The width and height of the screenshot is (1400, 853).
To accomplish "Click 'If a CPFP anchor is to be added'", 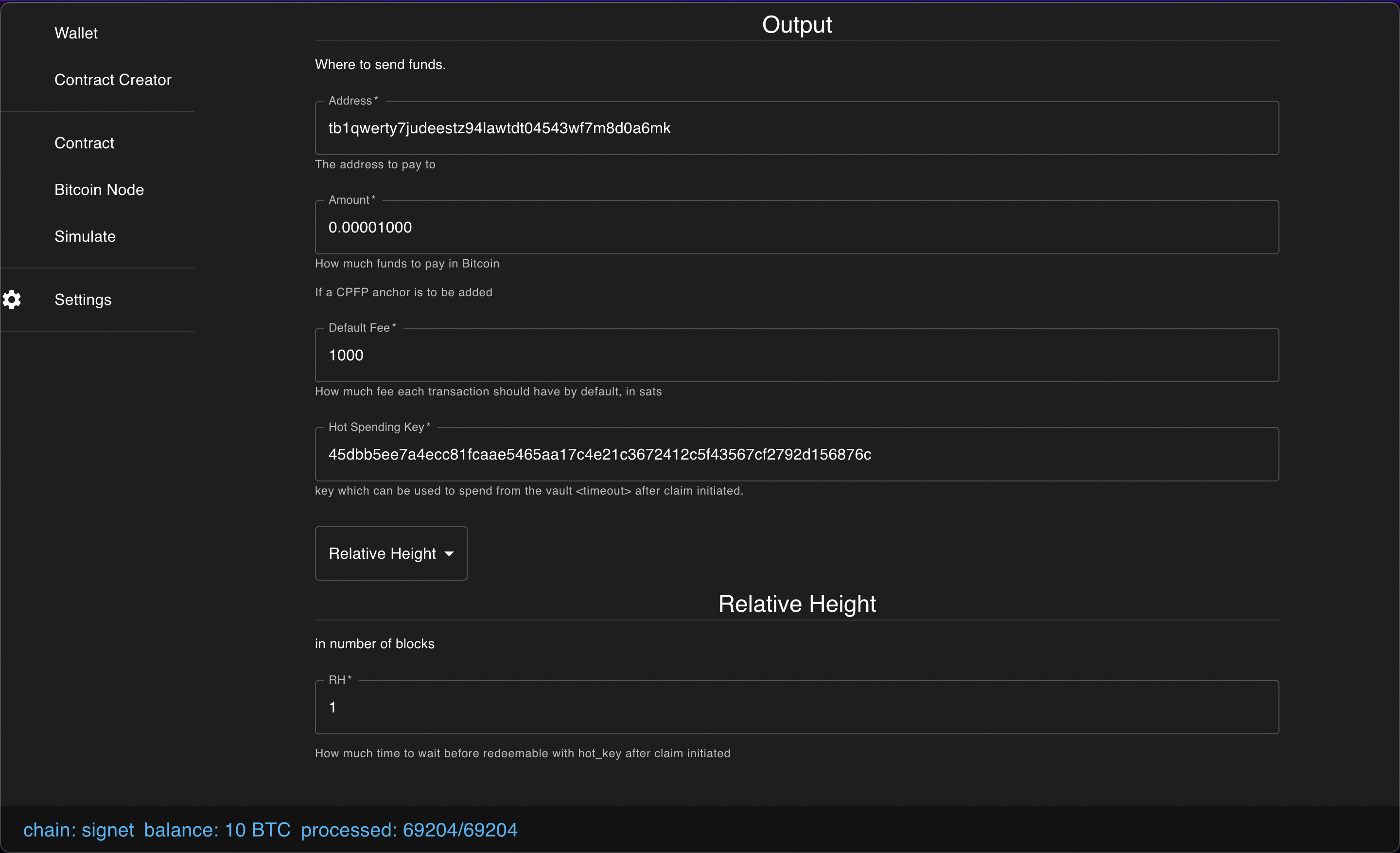I will [403, 292].
